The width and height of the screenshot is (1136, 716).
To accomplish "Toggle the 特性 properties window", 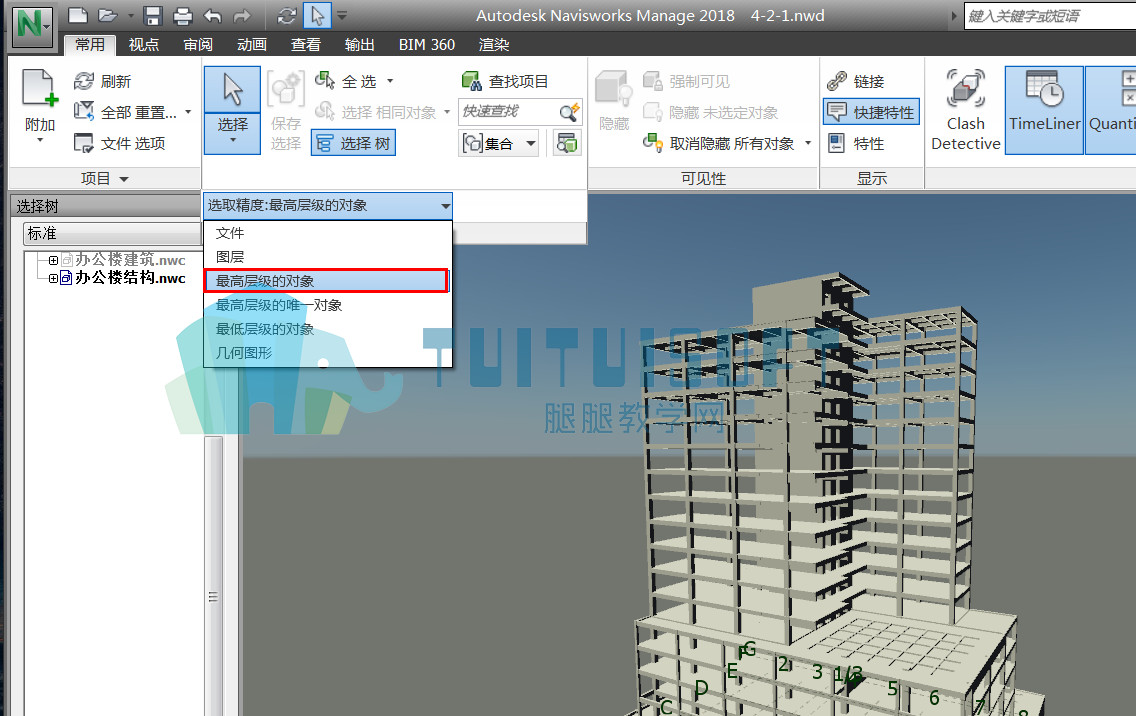I will pos(856,143).
